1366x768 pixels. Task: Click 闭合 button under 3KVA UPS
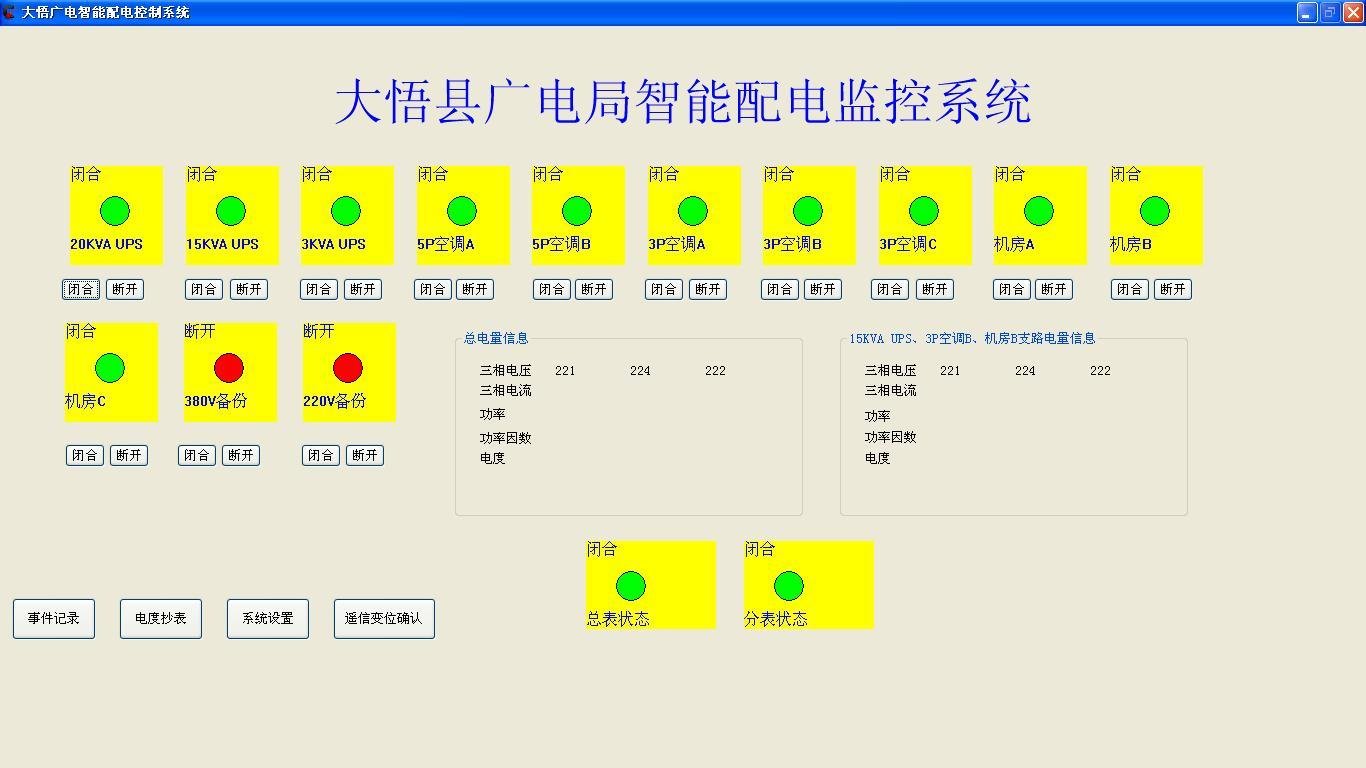pyautogui.click(x=319, y=289)
